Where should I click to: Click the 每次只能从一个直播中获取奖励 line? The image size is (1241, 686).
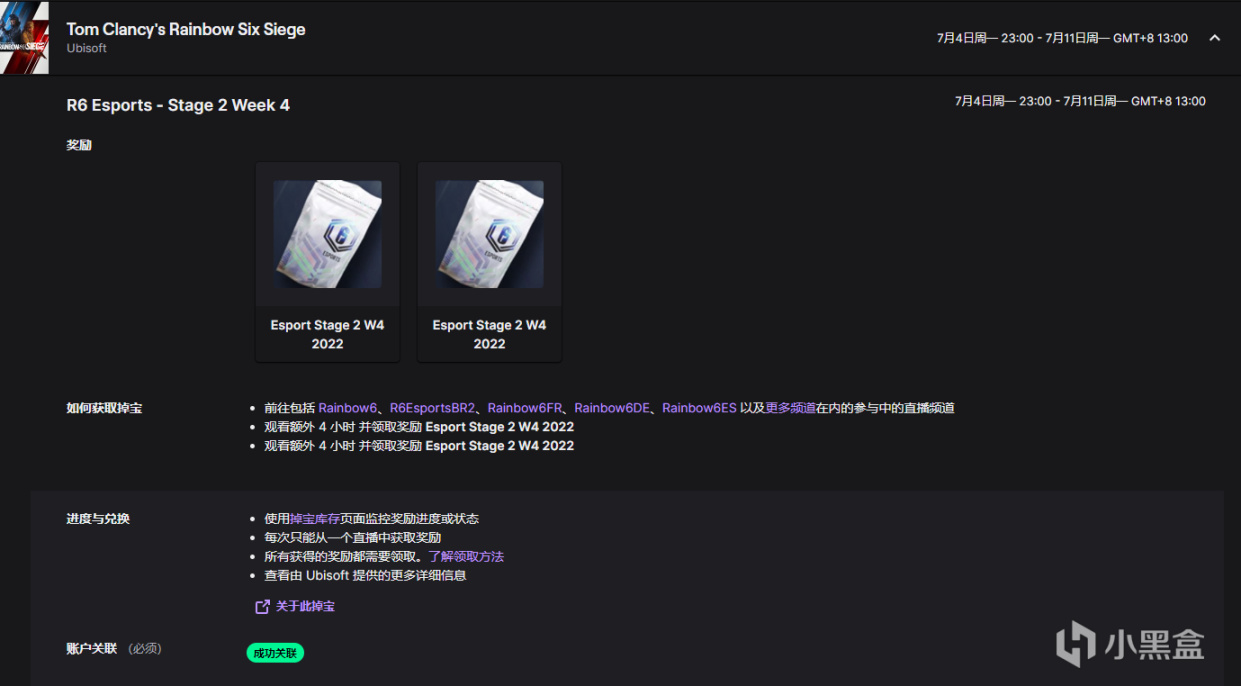[x=353, y=538]
